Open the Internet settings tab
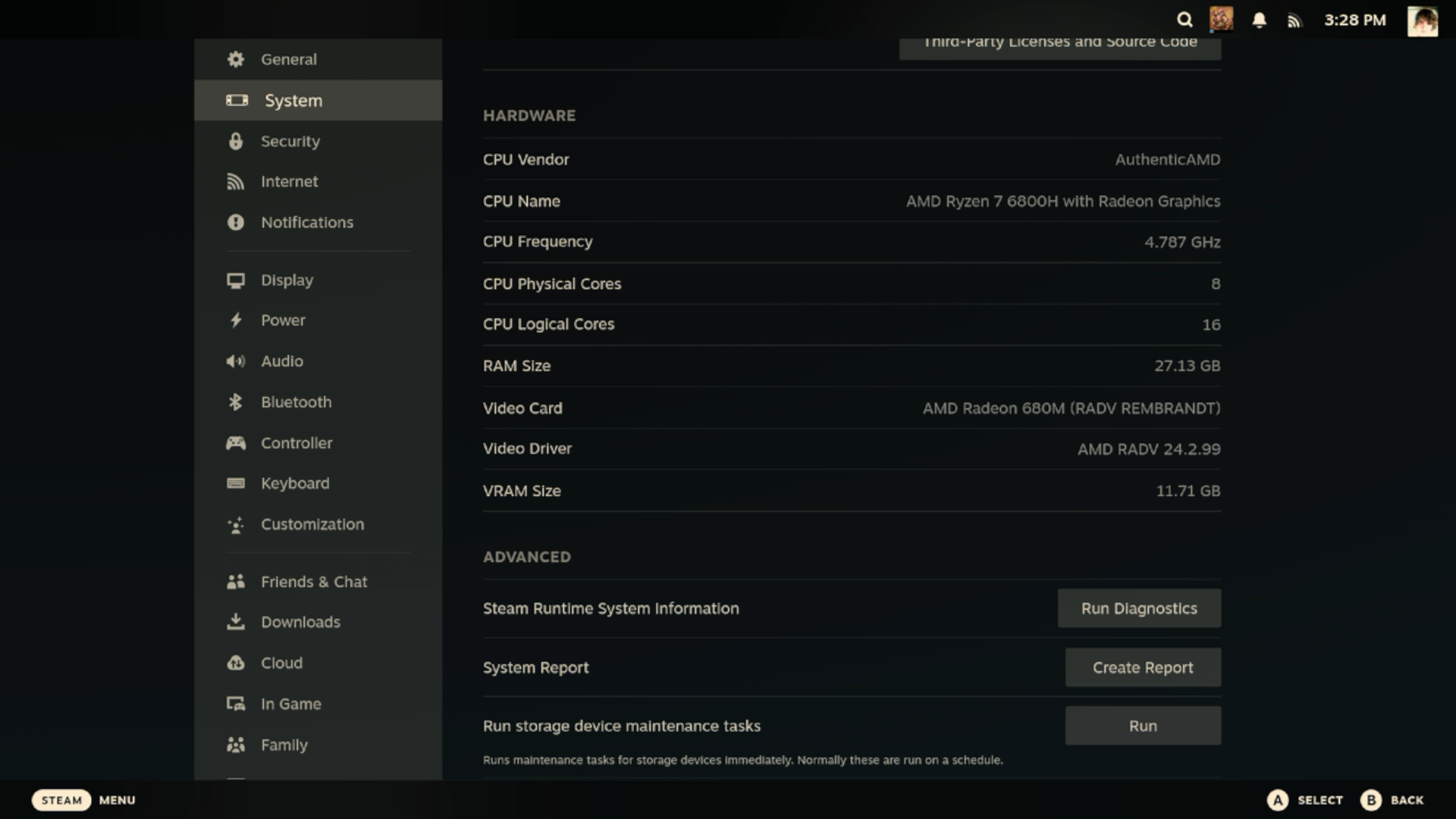Image resolution: width=1456 pixels, height=819 pixels. [x=318, y=182]
